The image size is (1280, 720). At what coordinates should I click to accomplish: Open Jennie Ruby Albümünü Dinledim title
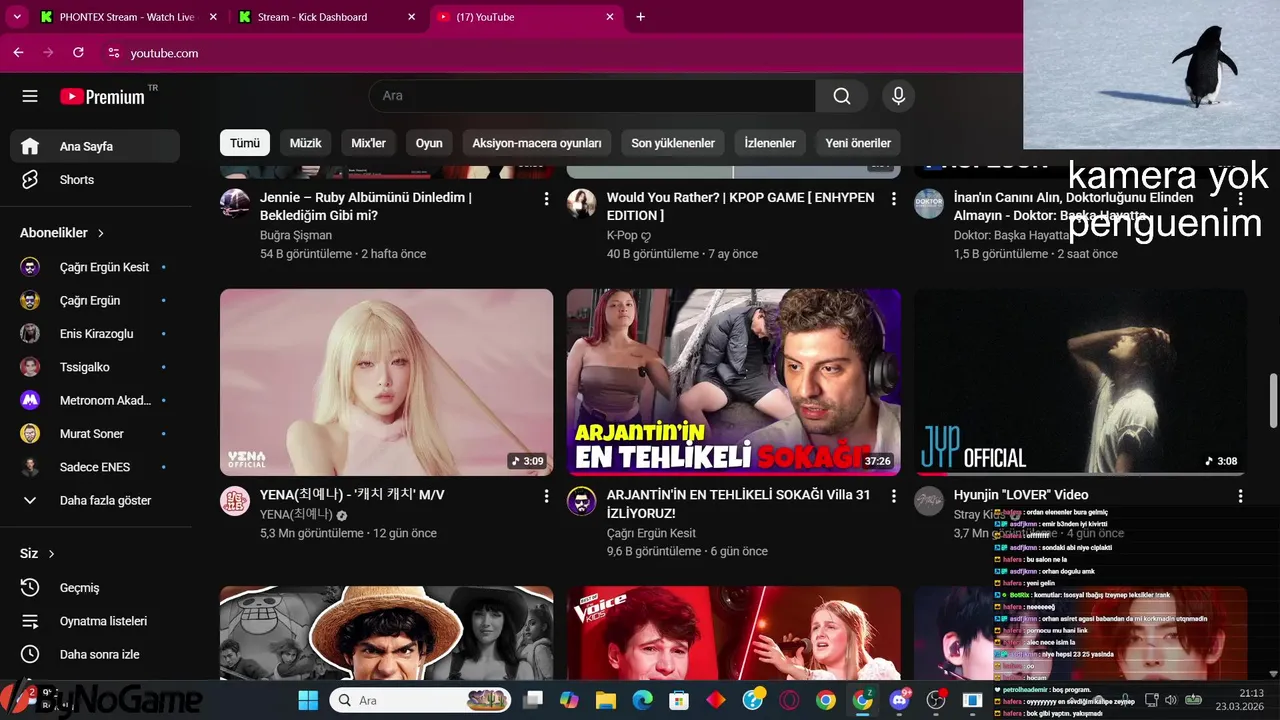(366, 207)
